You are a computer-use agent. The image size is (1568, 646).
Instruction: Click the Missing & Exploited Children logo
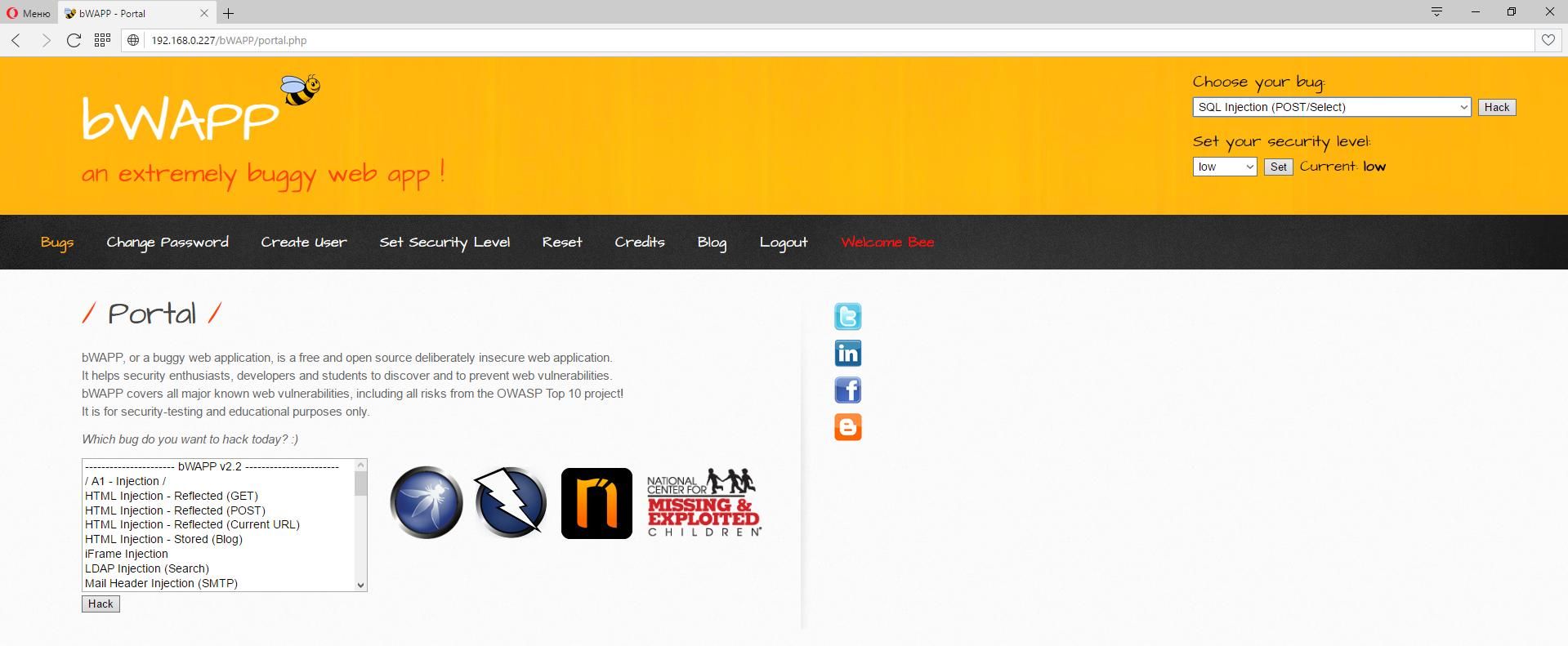tap(704, 502)
